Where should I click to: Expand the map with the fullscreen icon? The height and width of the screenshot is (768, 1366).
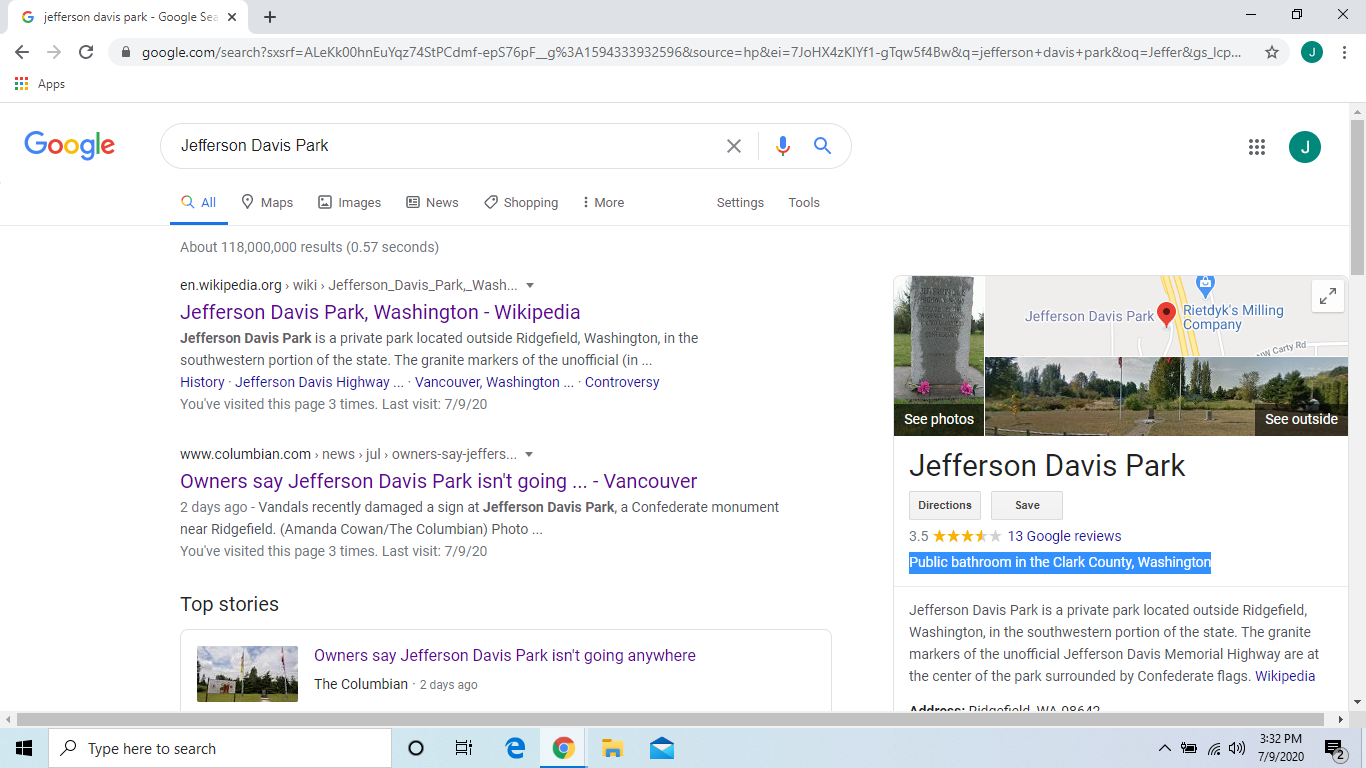coord(1328,296)
